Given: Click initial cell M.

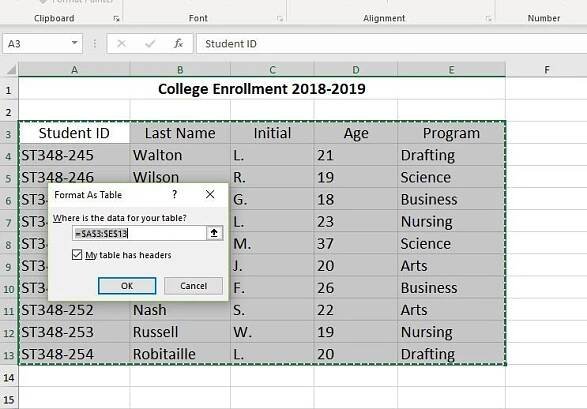Looking at the screenshot, I should click(272, 244).
